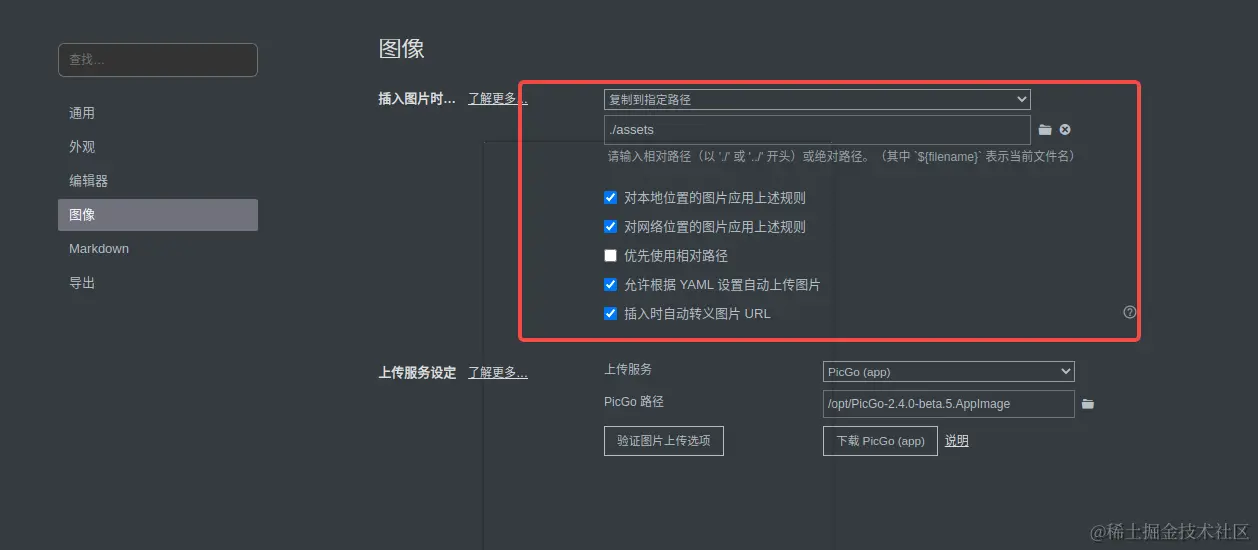Click the 下载 PicGo (app) button
This screenshot has width=1258, height=550.
(880, 441)
